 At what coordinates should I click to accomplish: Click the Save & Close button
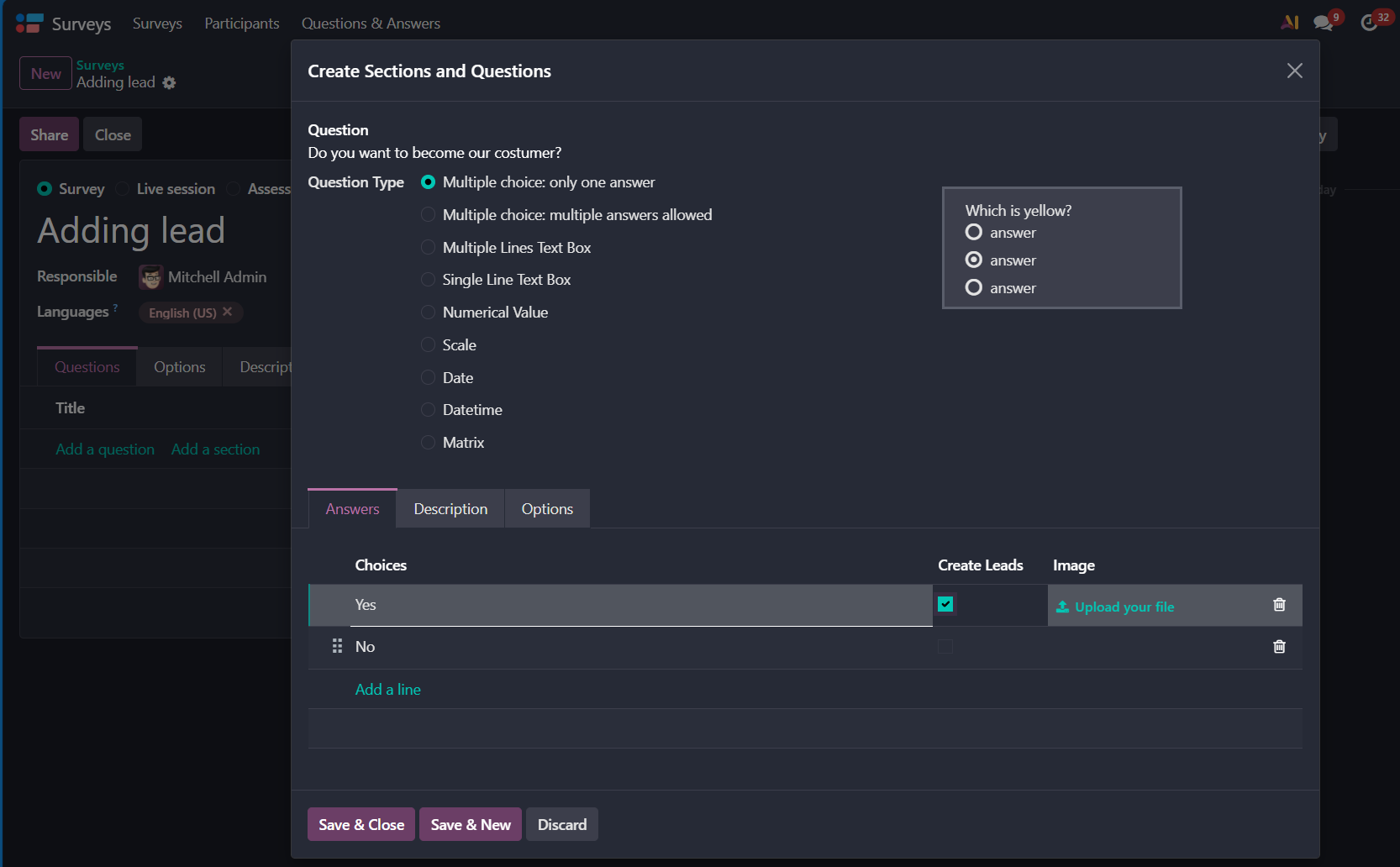click(361, 825)
